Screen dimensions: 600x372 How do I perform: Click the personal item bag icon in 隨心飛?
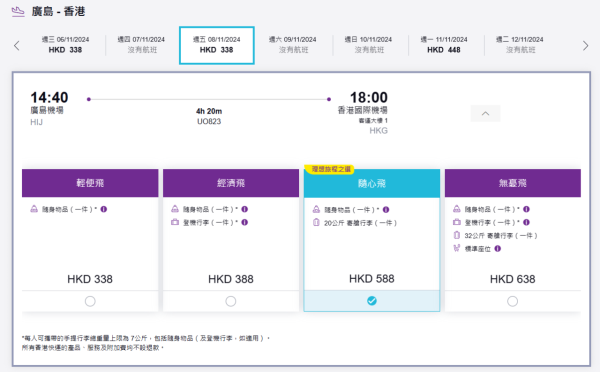(316, 209)
